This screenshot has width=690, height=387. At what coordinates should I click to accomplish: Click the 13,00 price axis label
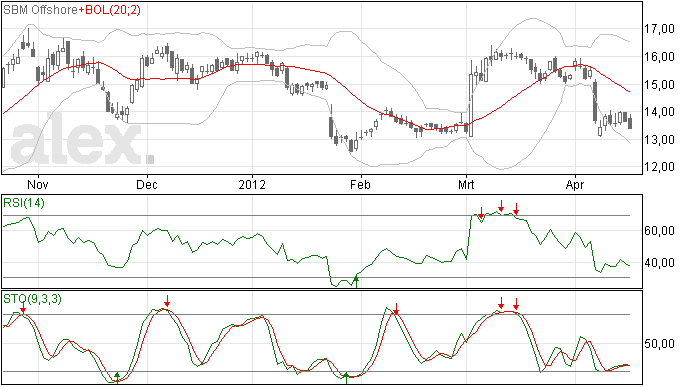[659, 140]
